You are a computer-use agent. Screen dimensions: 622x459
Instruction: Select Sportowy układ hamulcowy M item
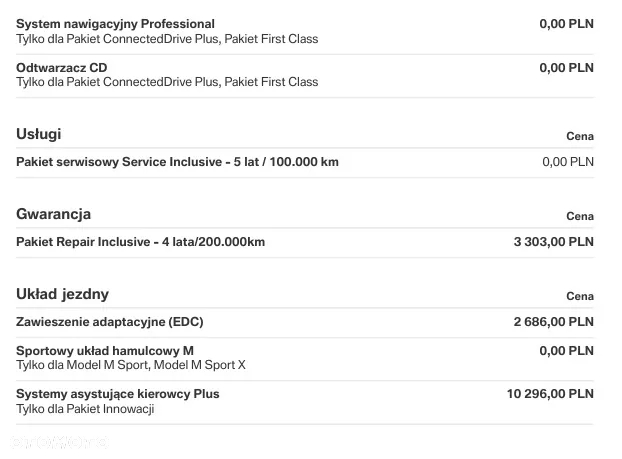[305, 357]
